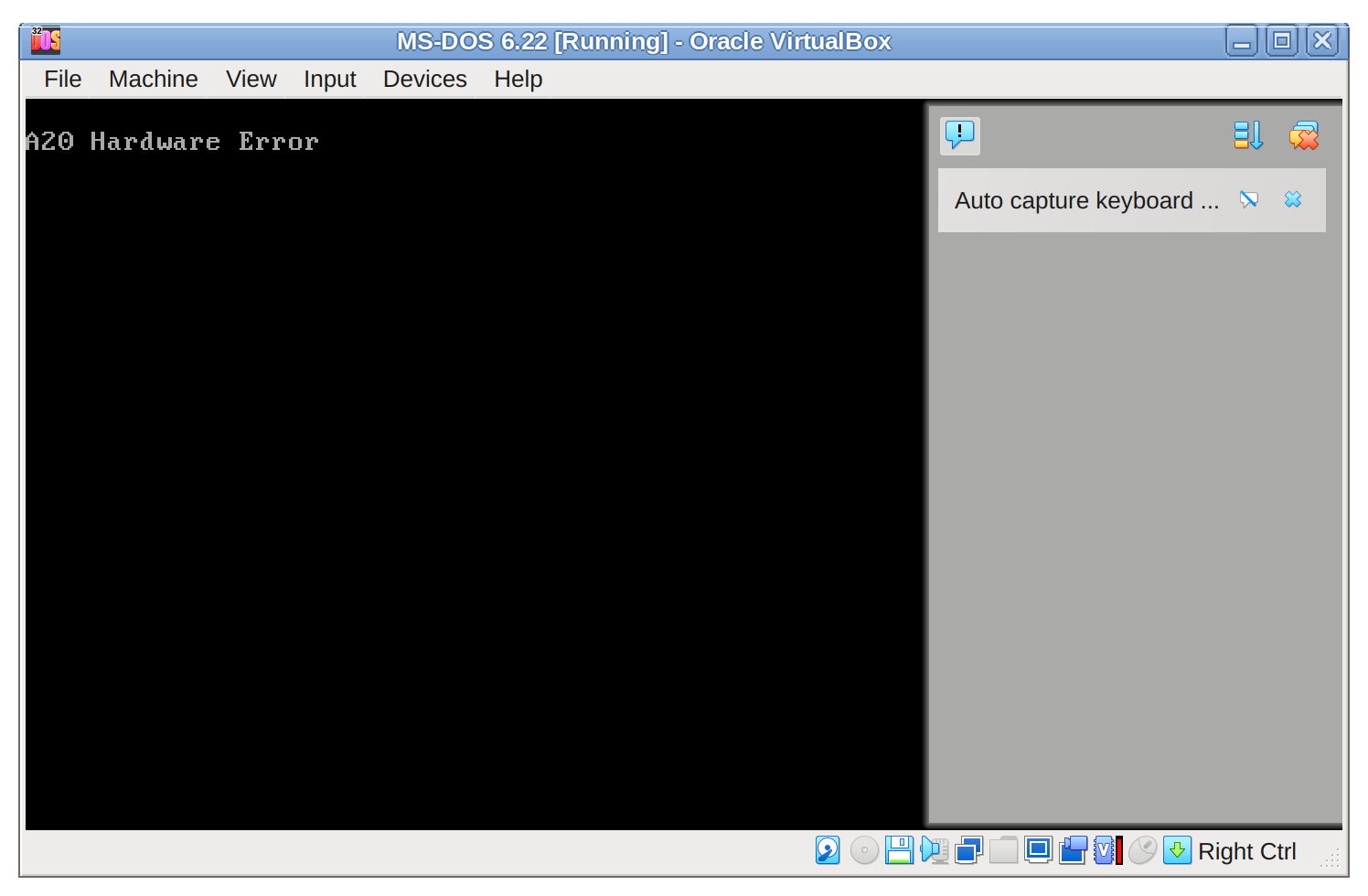
Task: Click the recording status icon
Action: coord(1073,850)
